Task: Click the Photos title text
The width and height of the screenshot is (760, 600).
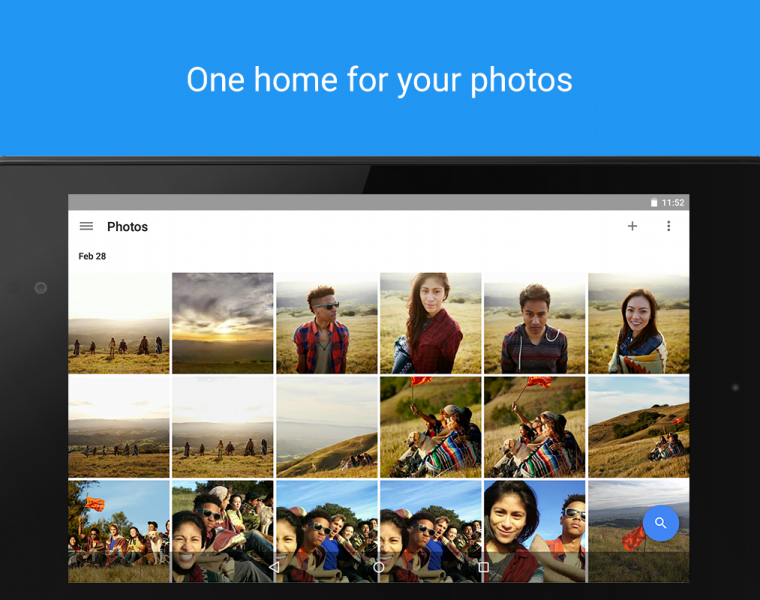Action: click(127, 227)
